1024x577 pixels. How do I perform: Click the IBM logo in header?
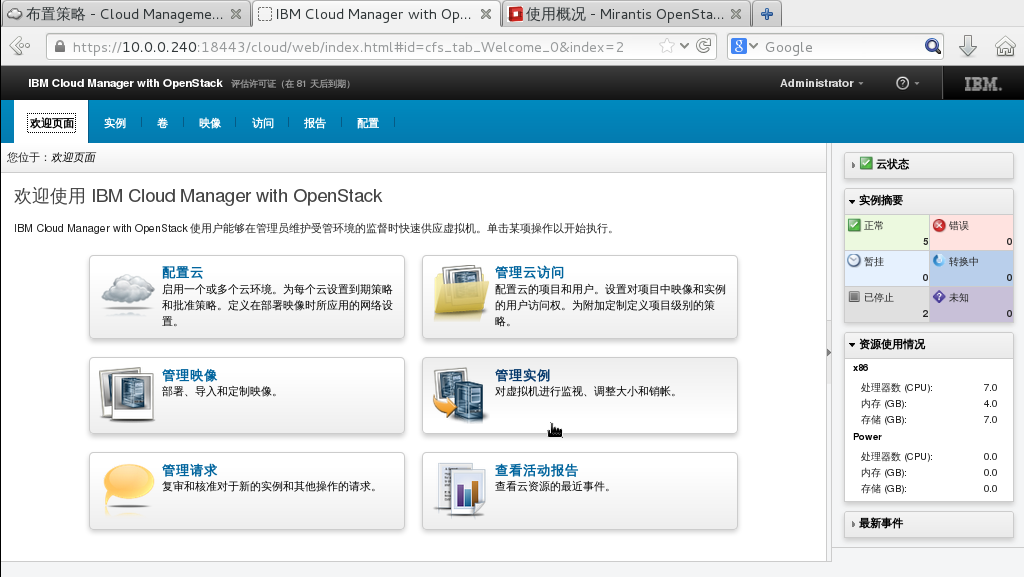pyautogui.click(x=983, y=84)
